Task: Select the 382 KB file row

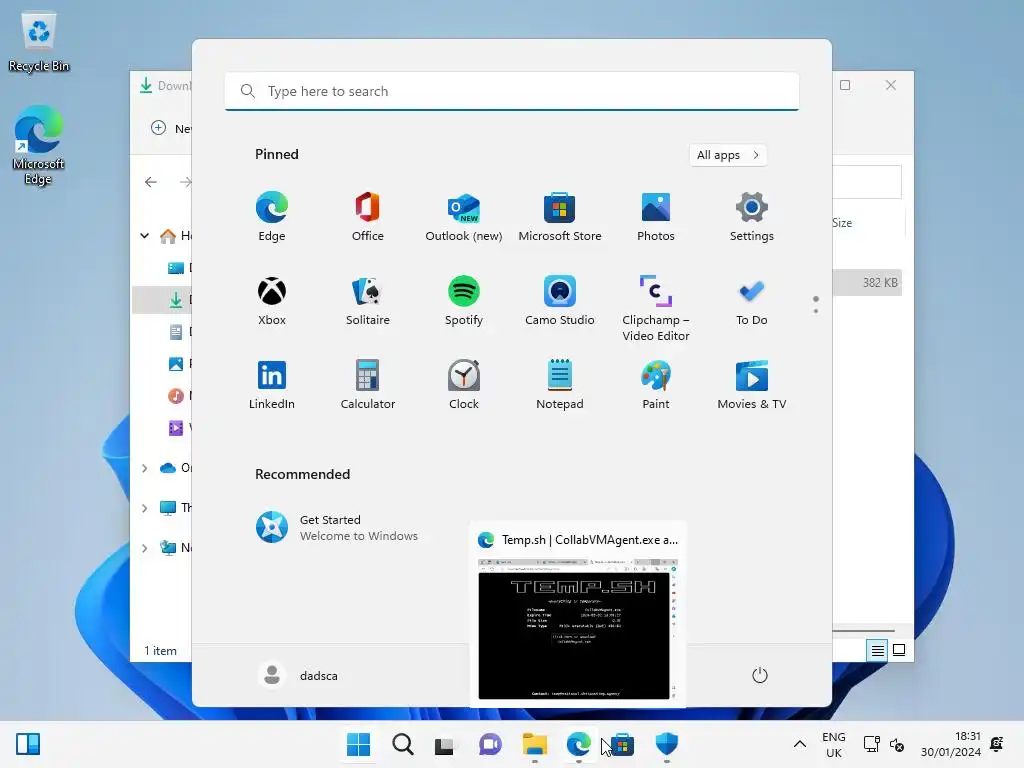Action: (867, 283)
